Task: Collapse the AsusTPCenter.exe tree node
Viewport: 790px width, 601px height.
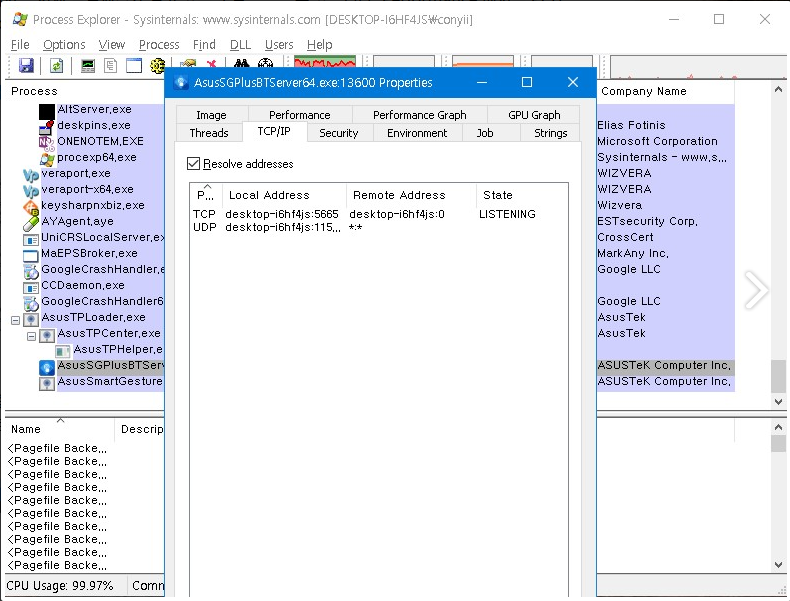Action: (32, 334)
